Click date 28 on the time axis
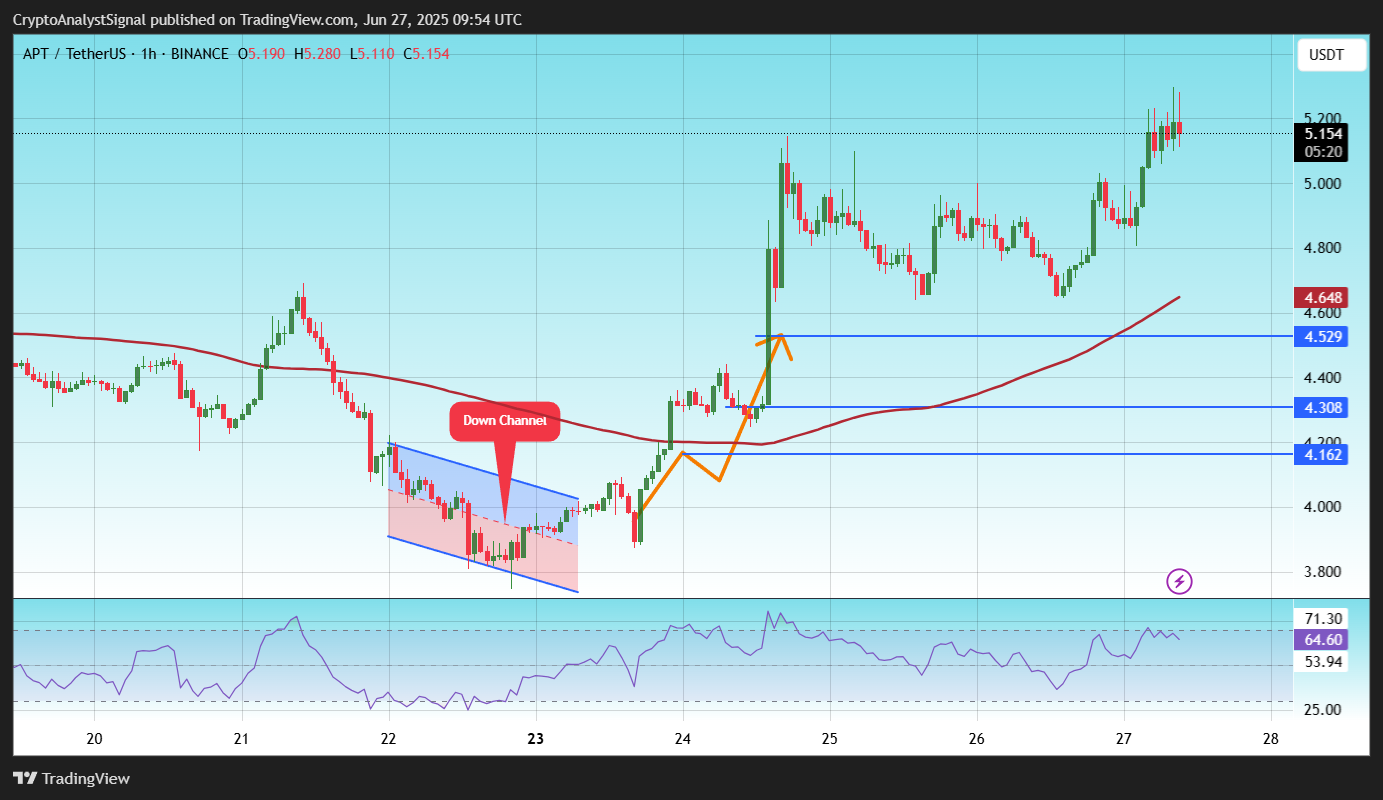Viewport: 1383px width, 800px height. pyautogui.click(x=1271, y=740)
